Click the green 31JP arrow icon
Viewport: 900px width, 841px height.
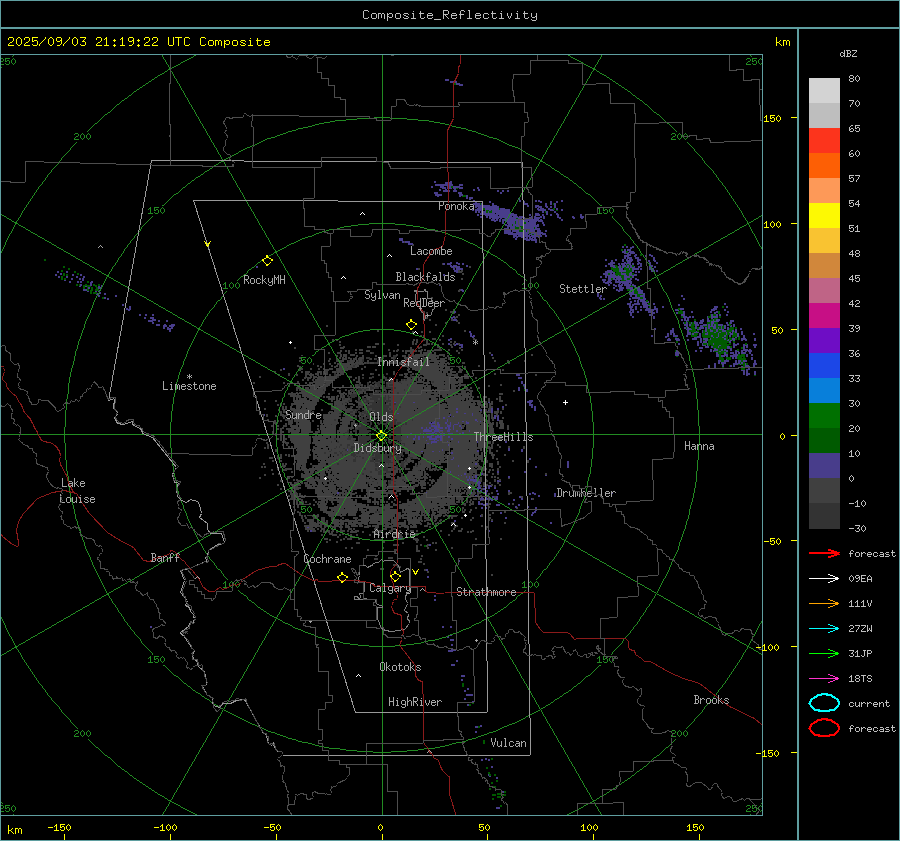pos(824,653)
